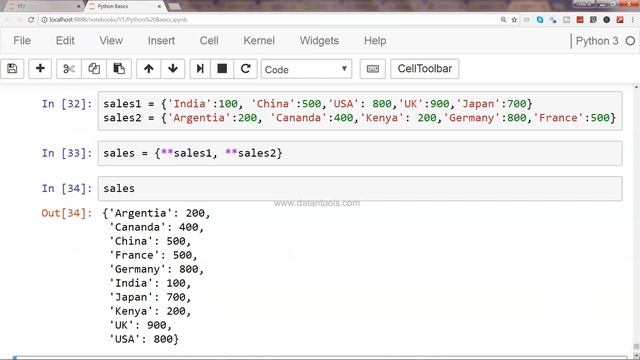Open the Insert menu
Screen dimensions: 640x360
(x=161, y=40)
